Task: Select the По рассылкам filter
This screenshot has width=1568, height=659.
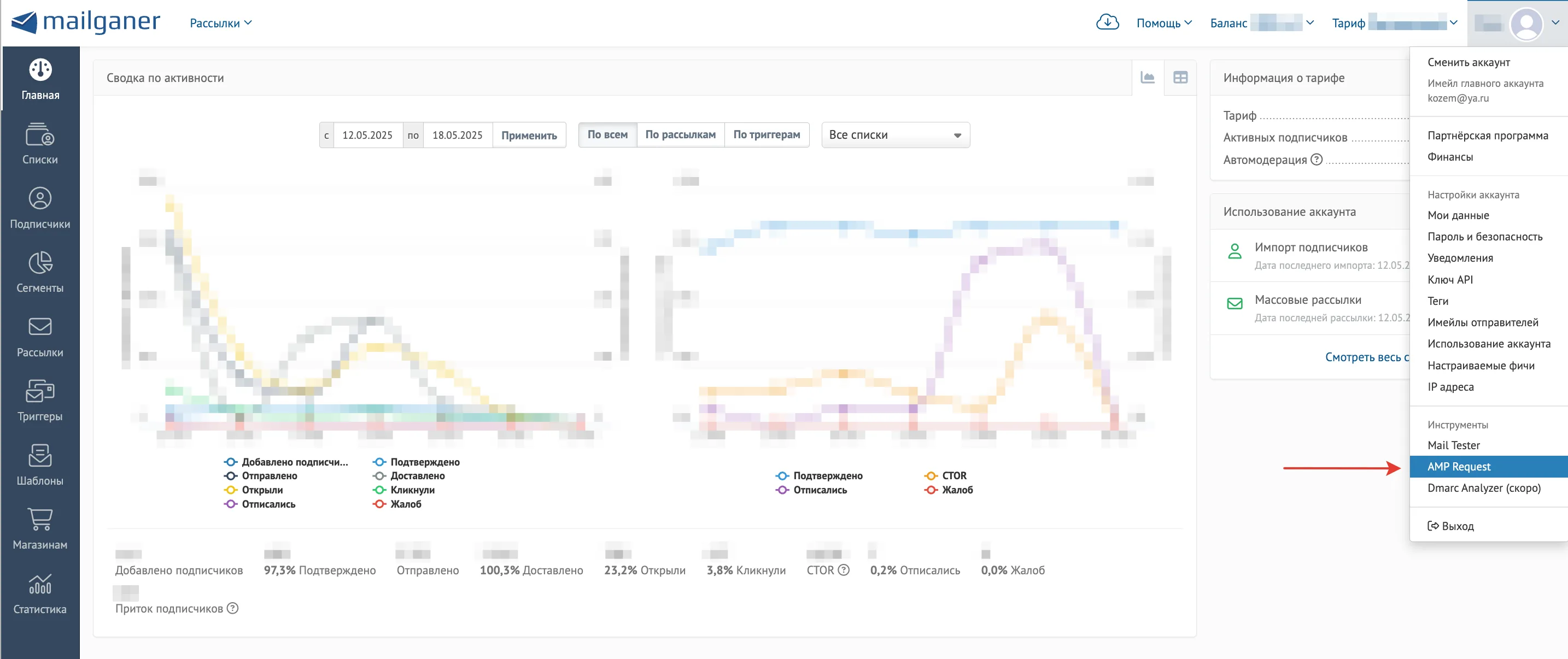Action: point(681,134)
